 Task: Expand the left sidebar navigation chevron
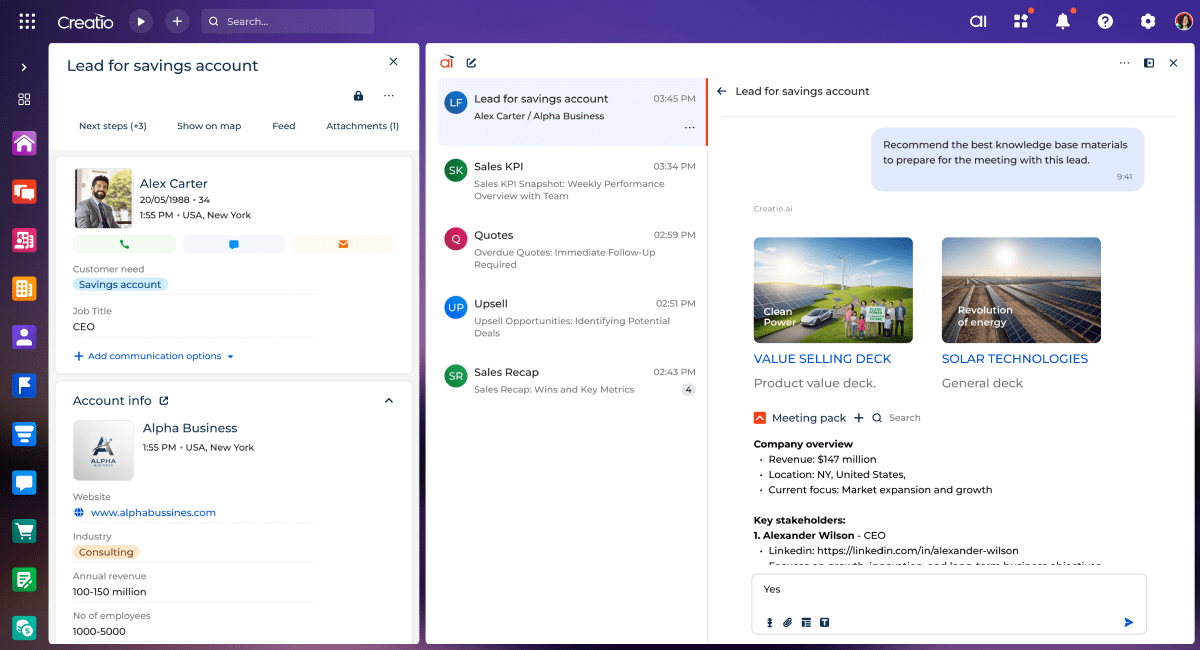tap(24, 67)
